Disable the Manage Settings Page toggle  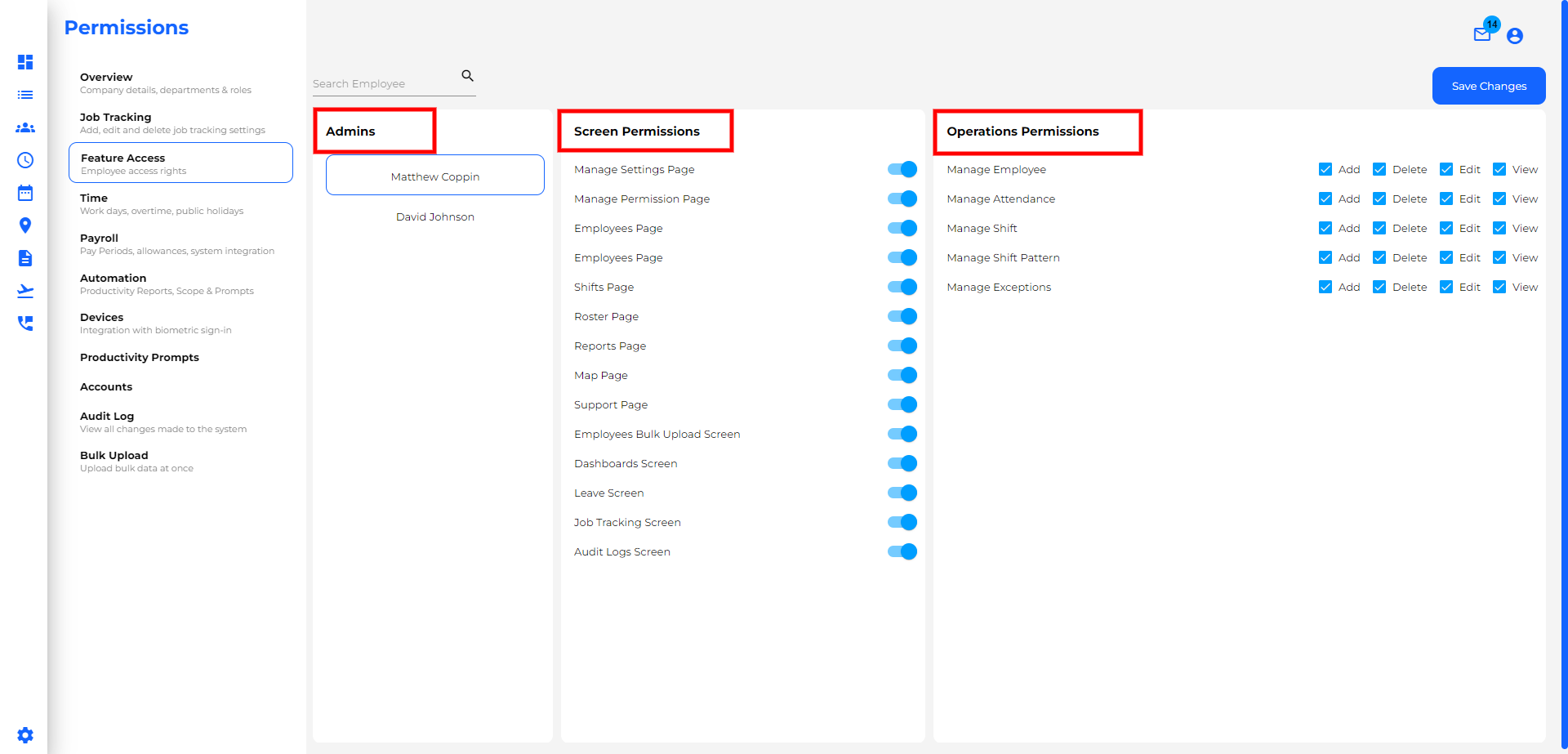(902, 169)
